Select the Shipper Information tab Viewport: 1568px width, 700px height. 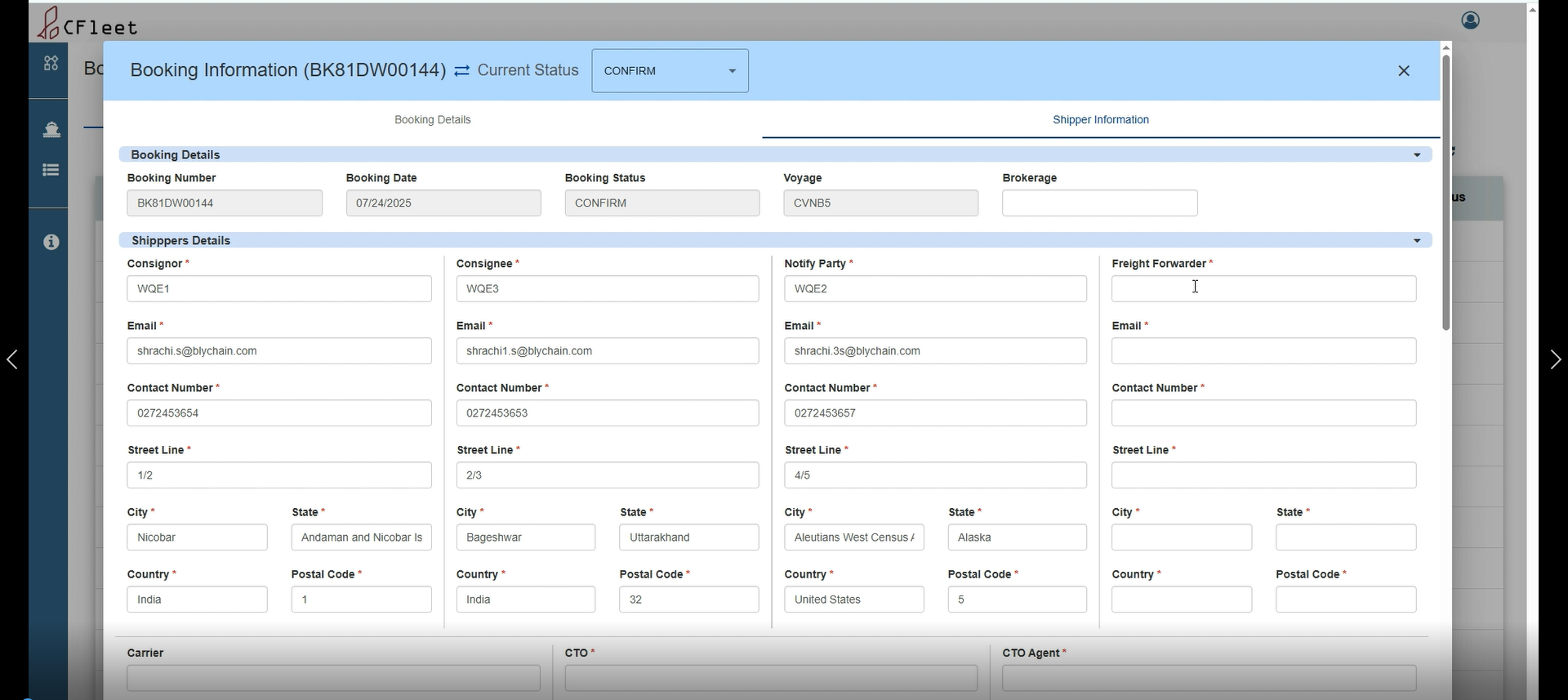click(1100, 120)
